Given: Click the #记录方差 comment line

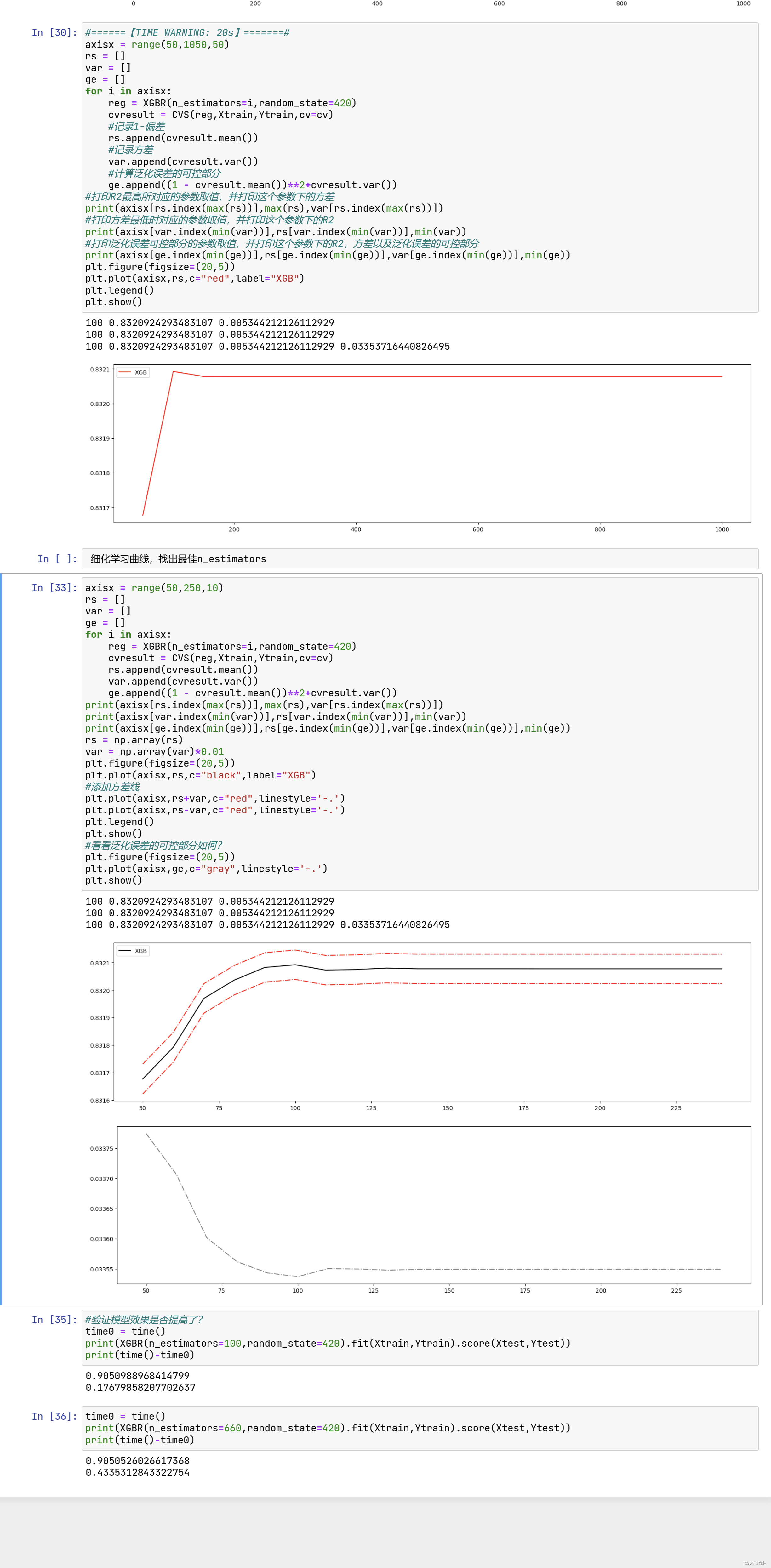Looking at the screenshot, I should tap(131, 150).
